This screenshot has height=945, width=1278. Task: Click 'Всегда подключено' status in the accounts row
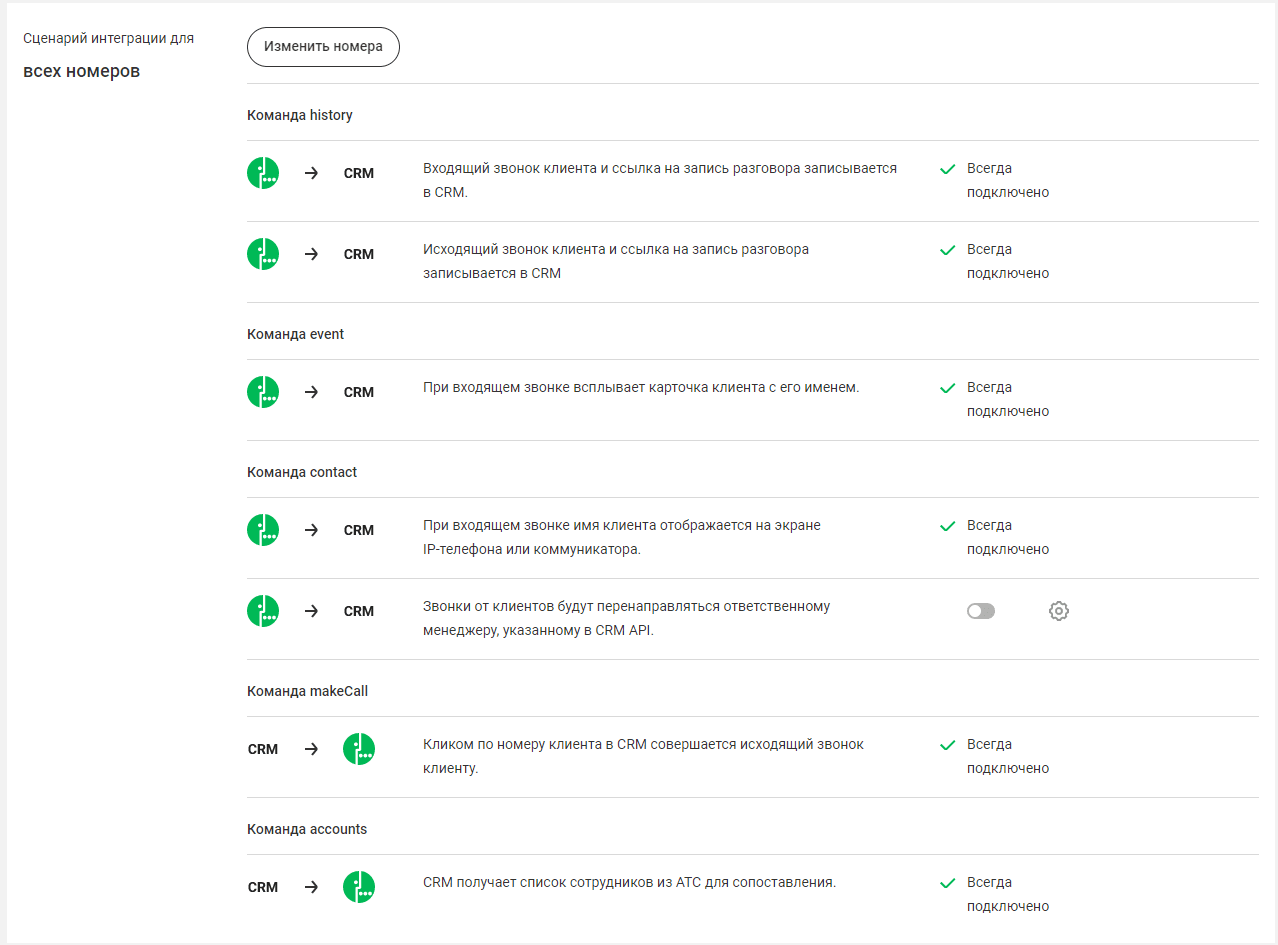tap(1007, 894)
